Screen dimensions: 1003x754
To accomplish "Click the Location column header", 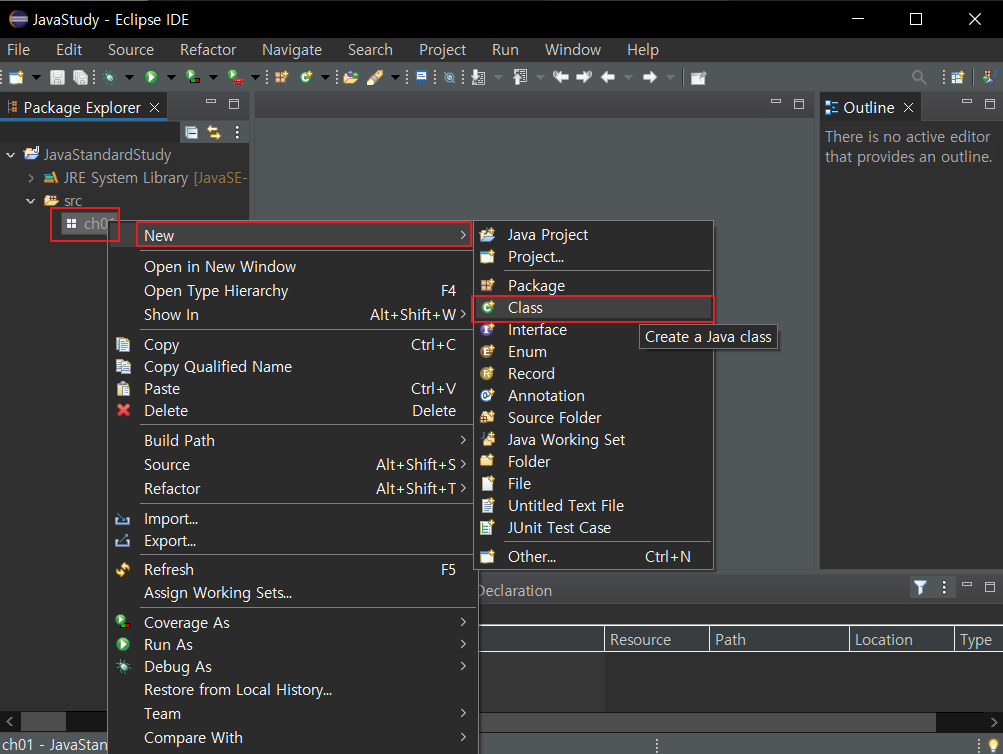I will tap(901, 640).
